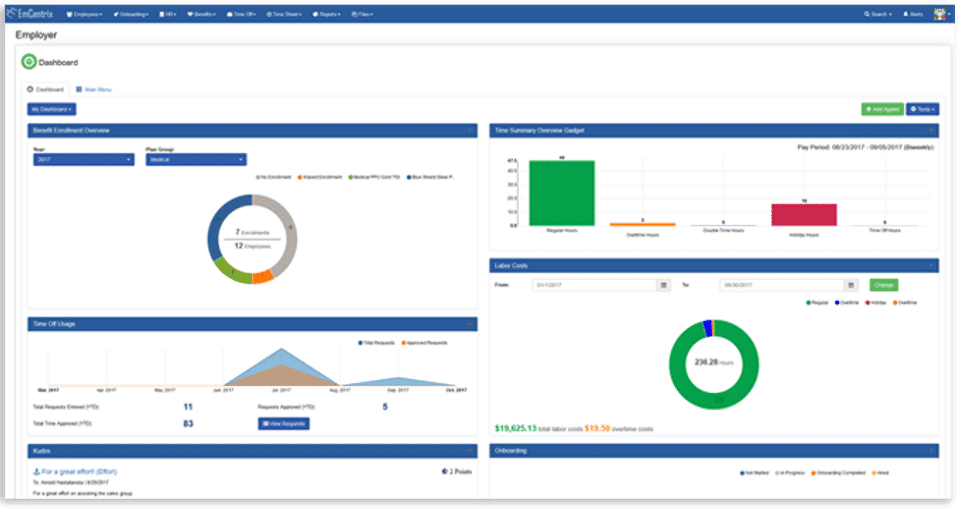Open the 'For a great effort' kudos link

tap(75, 472)
